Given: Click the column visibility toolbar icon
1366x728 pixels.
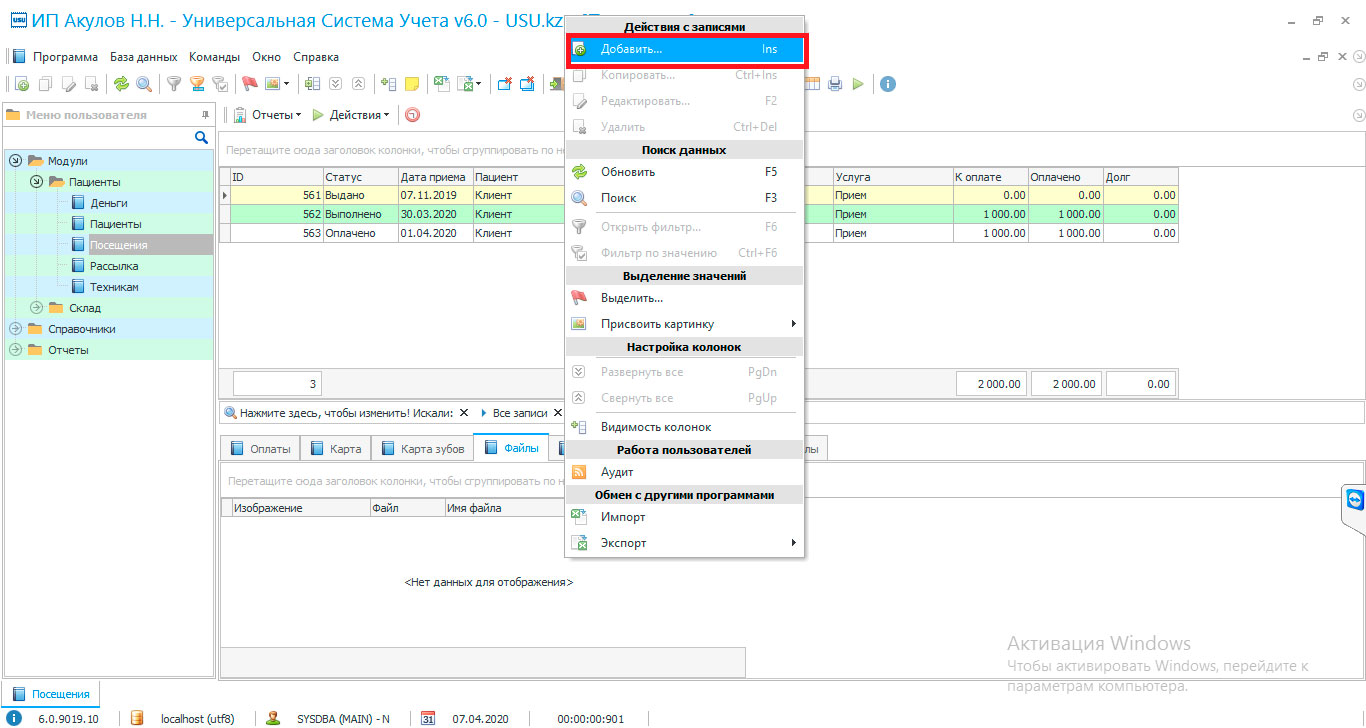Looking at the screenshot, I should tap(389, 84).
